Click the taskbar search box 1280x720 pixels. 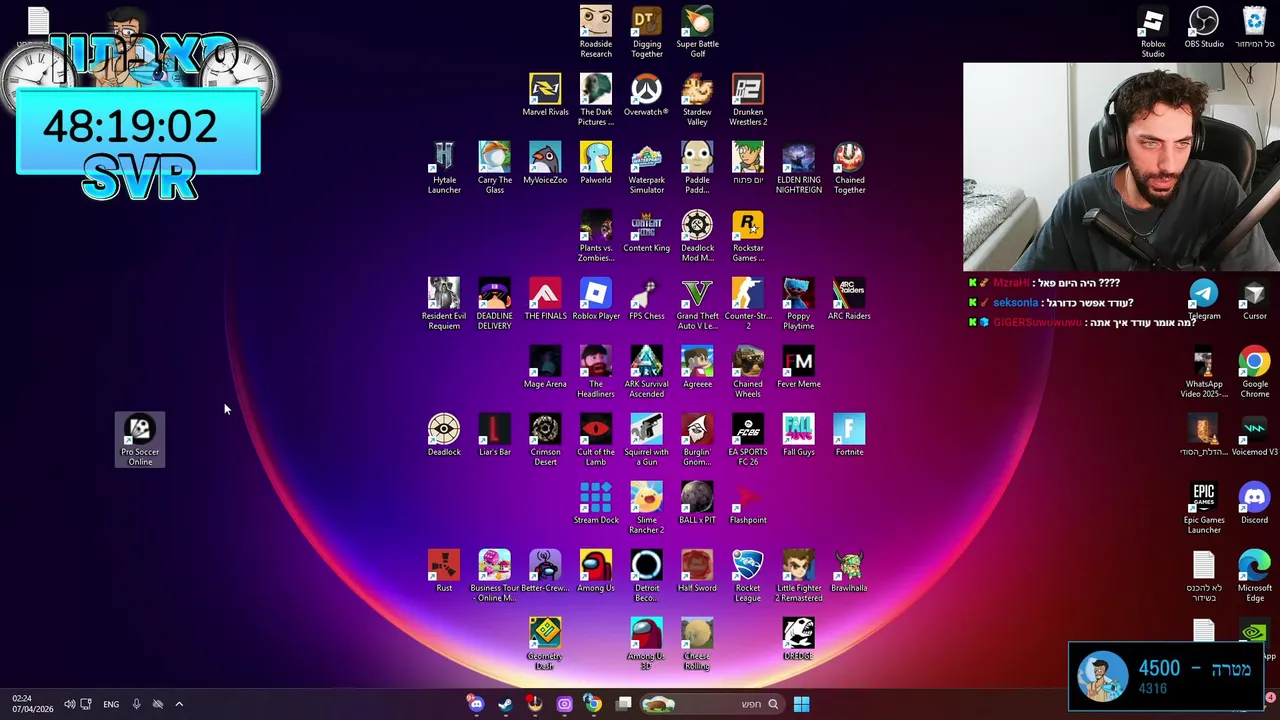tap(712, 704)
